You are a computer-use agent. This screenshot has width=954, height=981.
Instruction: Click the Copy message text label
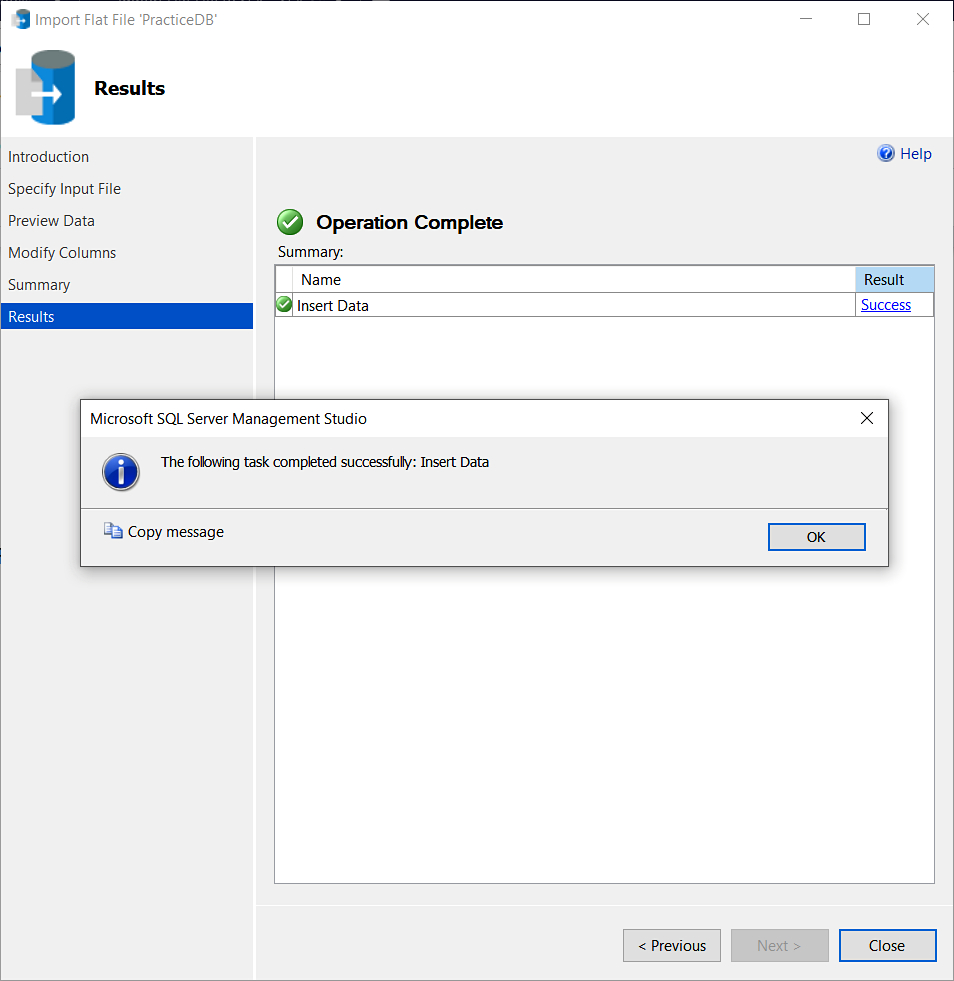tap(176, 532)
